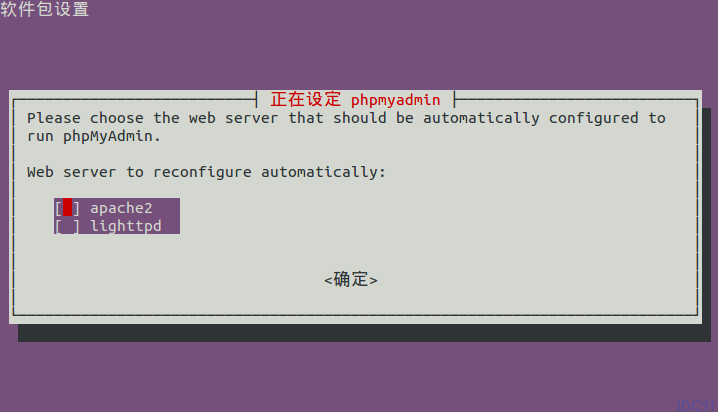Select the lighttpd label text
The image size is (718, 412).
pos(125,226)
